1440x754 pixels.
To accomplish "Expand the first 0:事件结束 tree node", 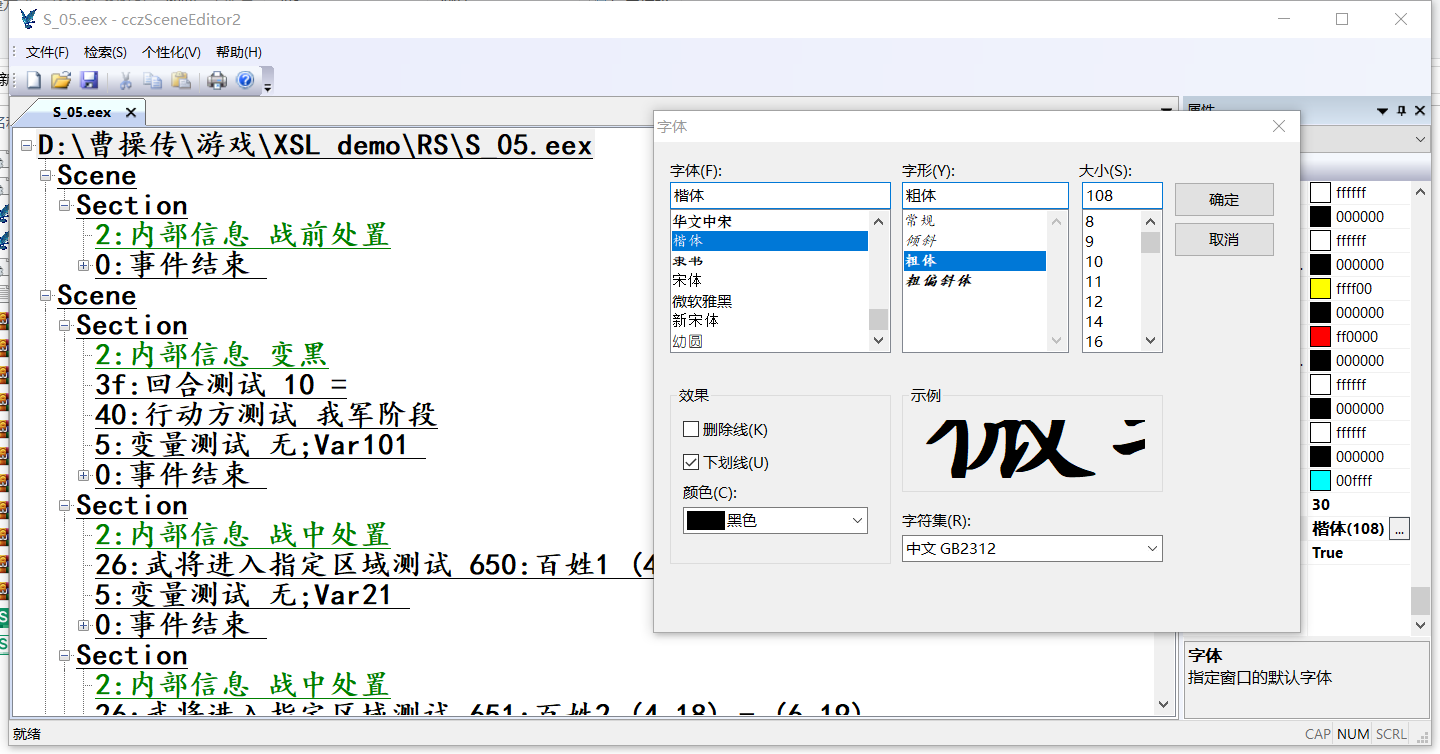I will click(84, 265).
